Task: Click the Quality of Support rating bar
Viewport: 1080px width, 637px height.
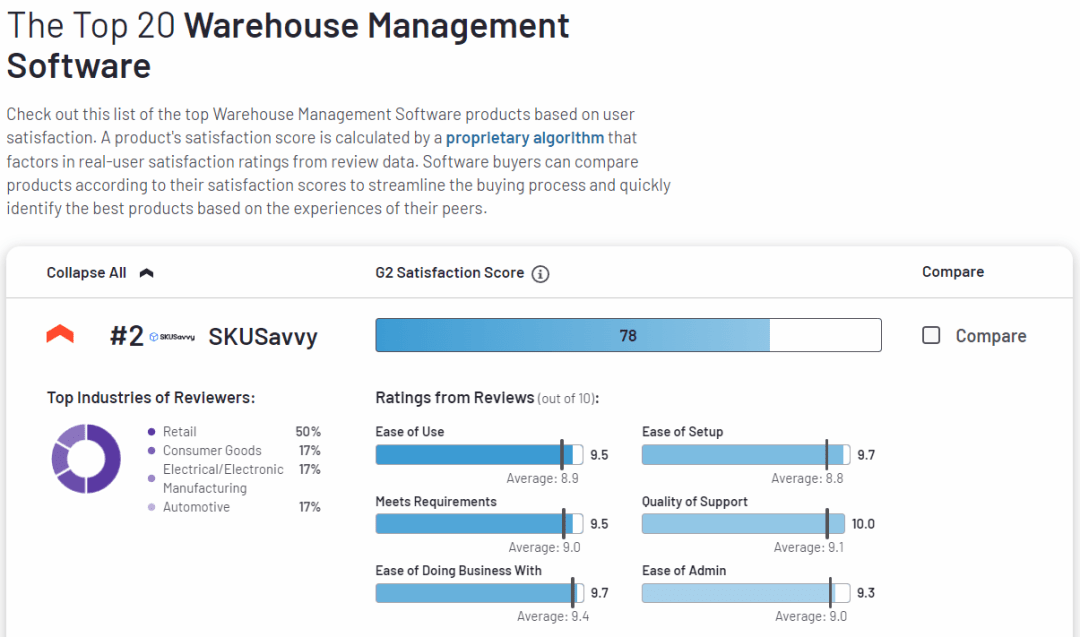Action: click(x=743, y=523)
